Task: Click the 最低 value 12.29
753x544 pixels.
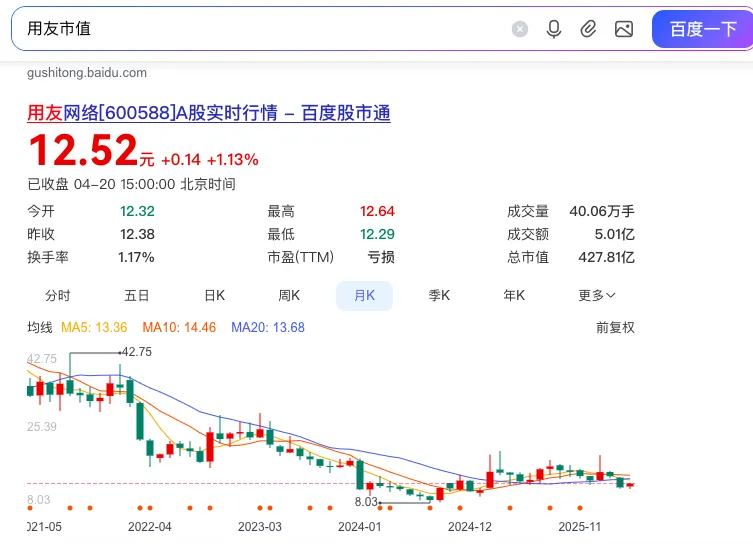Action: pos(377,234)
